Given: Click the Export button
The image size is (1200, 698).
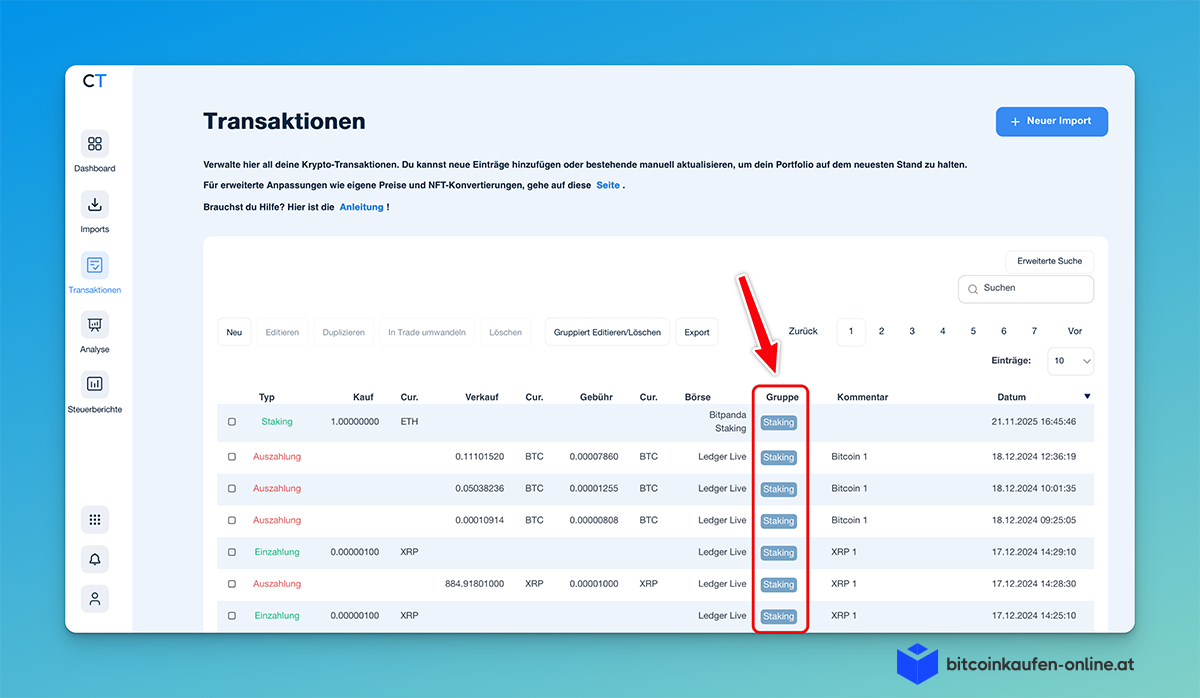Looking at the screenshot, I should point(697,332).
